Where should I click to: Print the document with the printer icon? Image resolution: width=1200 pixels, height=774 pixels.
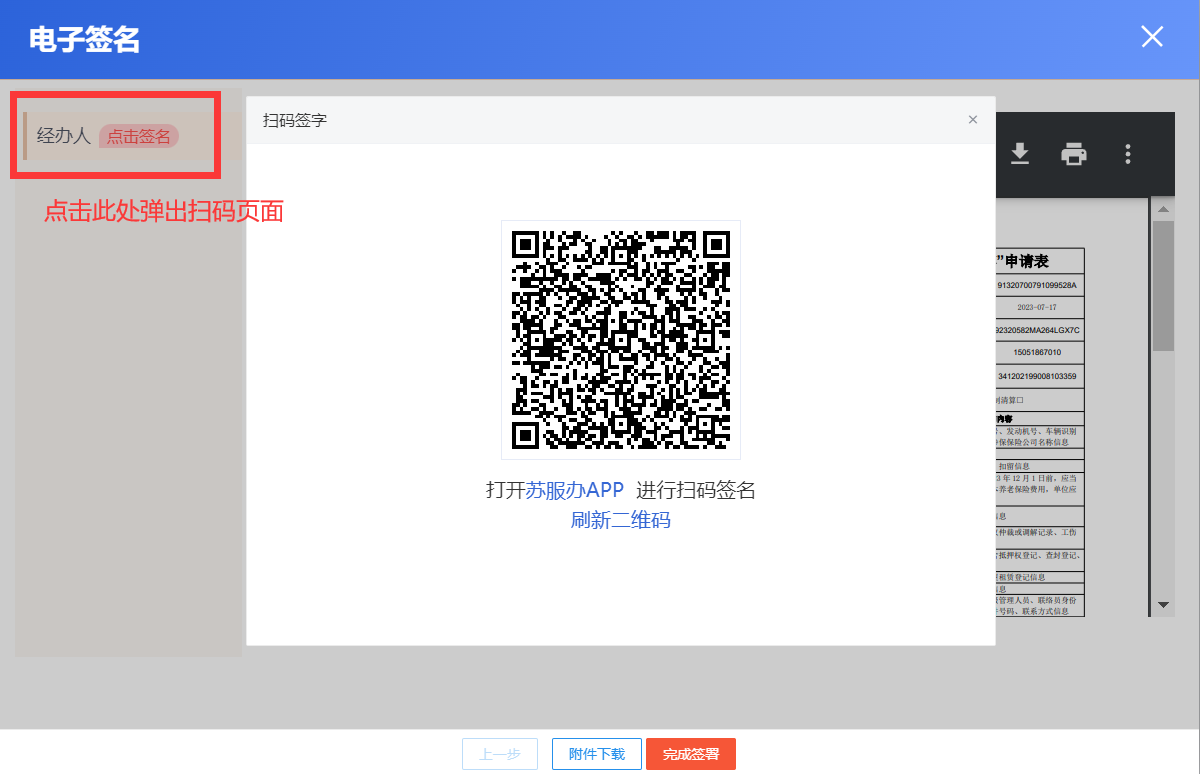(1074, 154)
